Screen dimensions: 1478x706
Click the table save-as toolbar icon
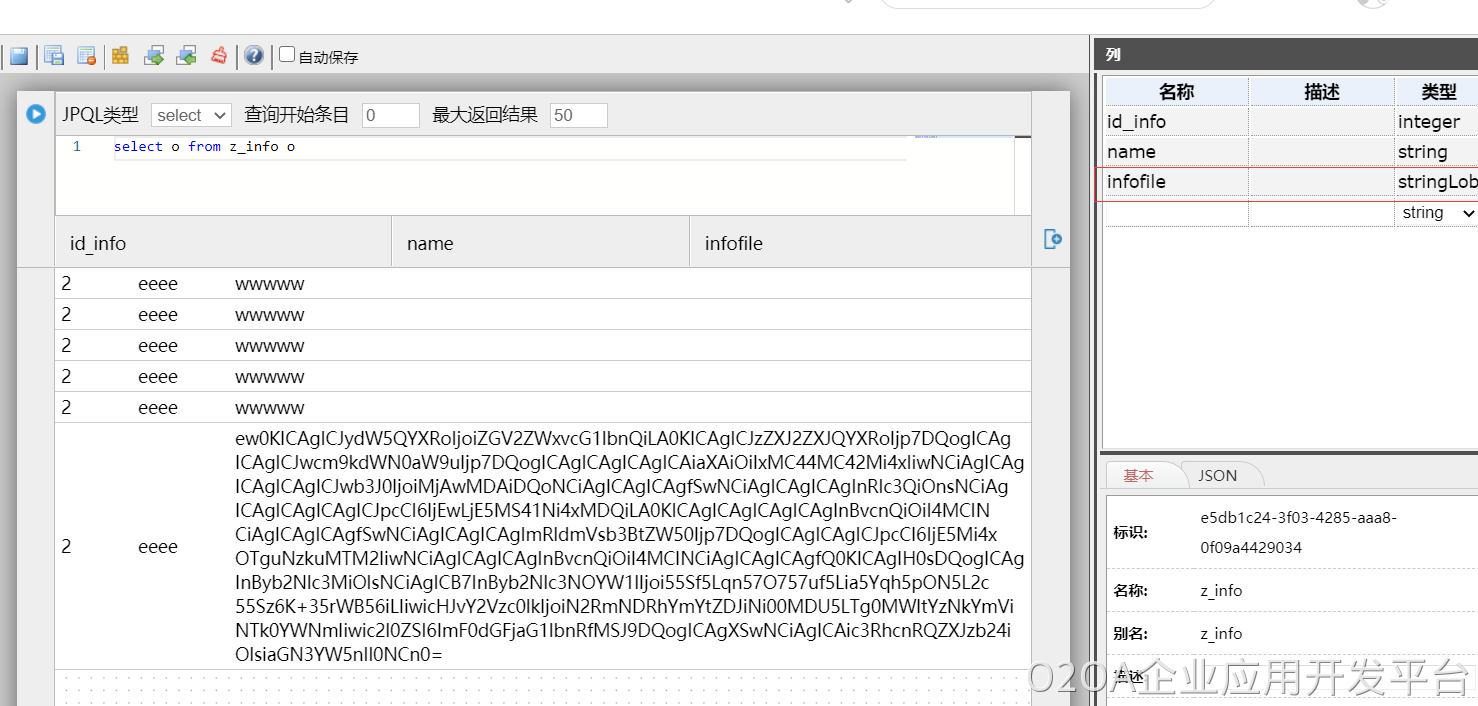(54, 56)
